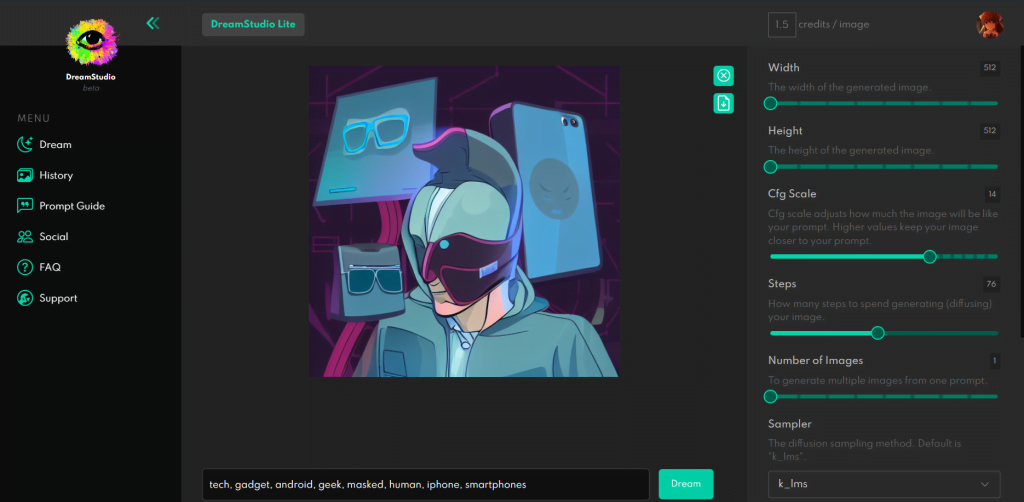Click the Steps slider handle
Viewport: 1024px width, 502px height.
coord(878,333)
